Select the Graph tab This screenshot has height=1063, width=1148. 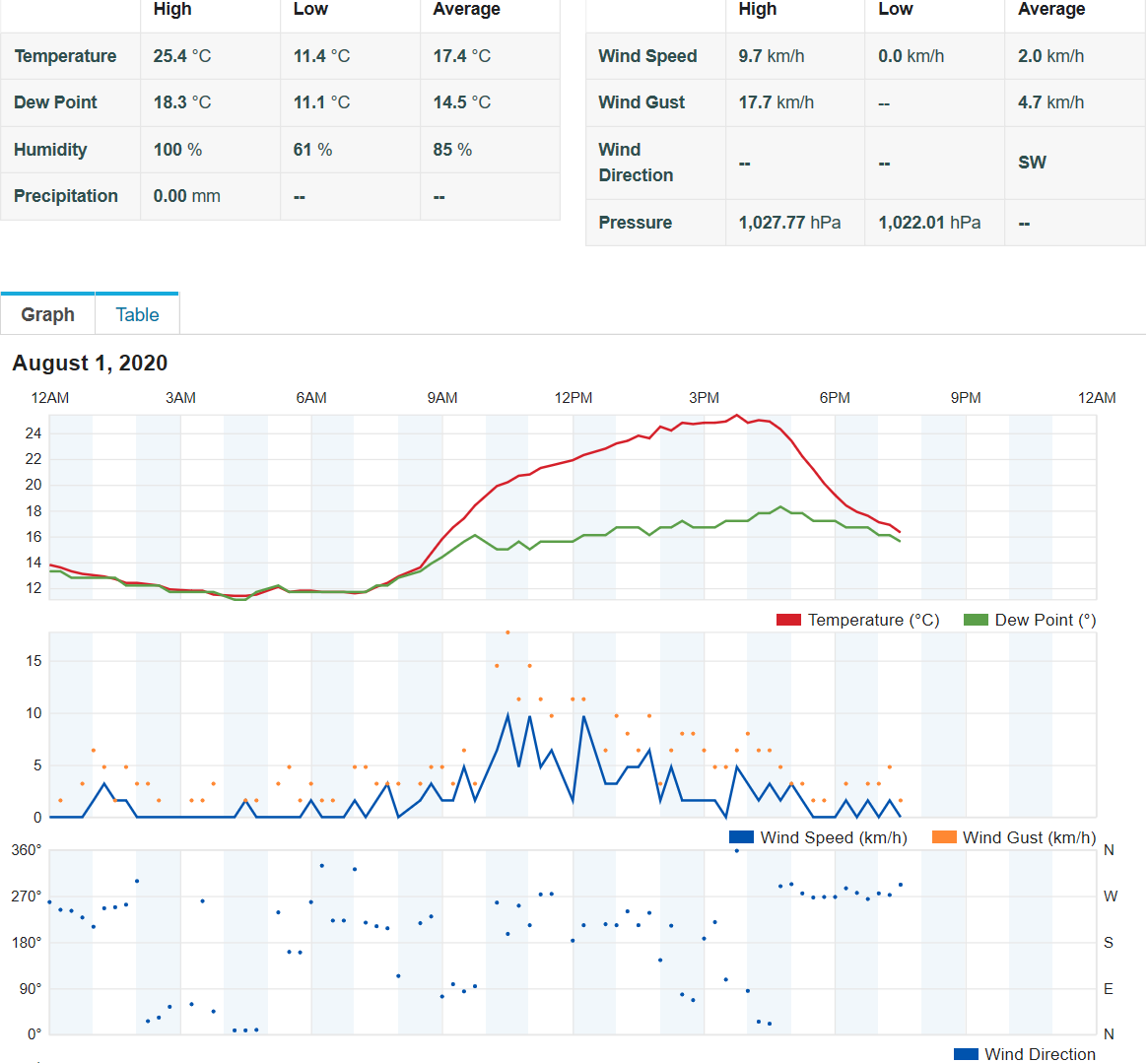tap(47, 315)
